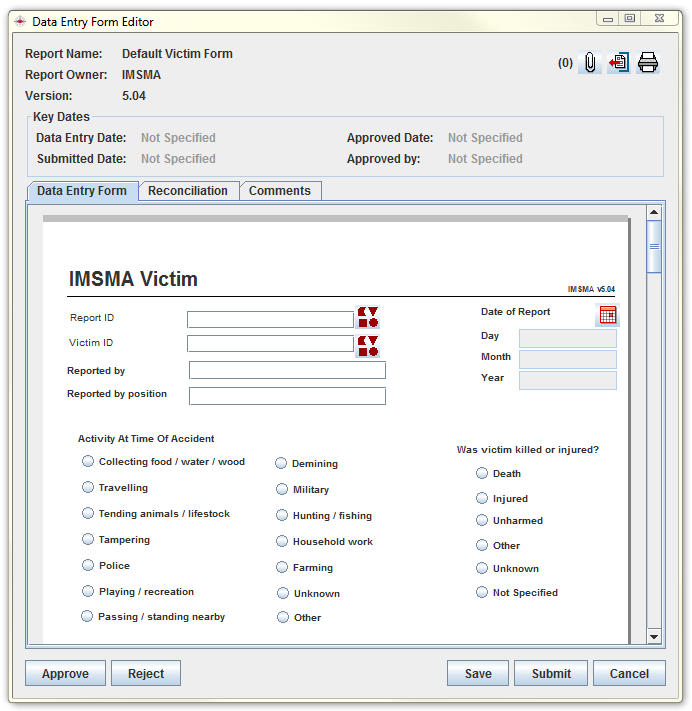Click the printer icon to print form

(x=648, y=63)
